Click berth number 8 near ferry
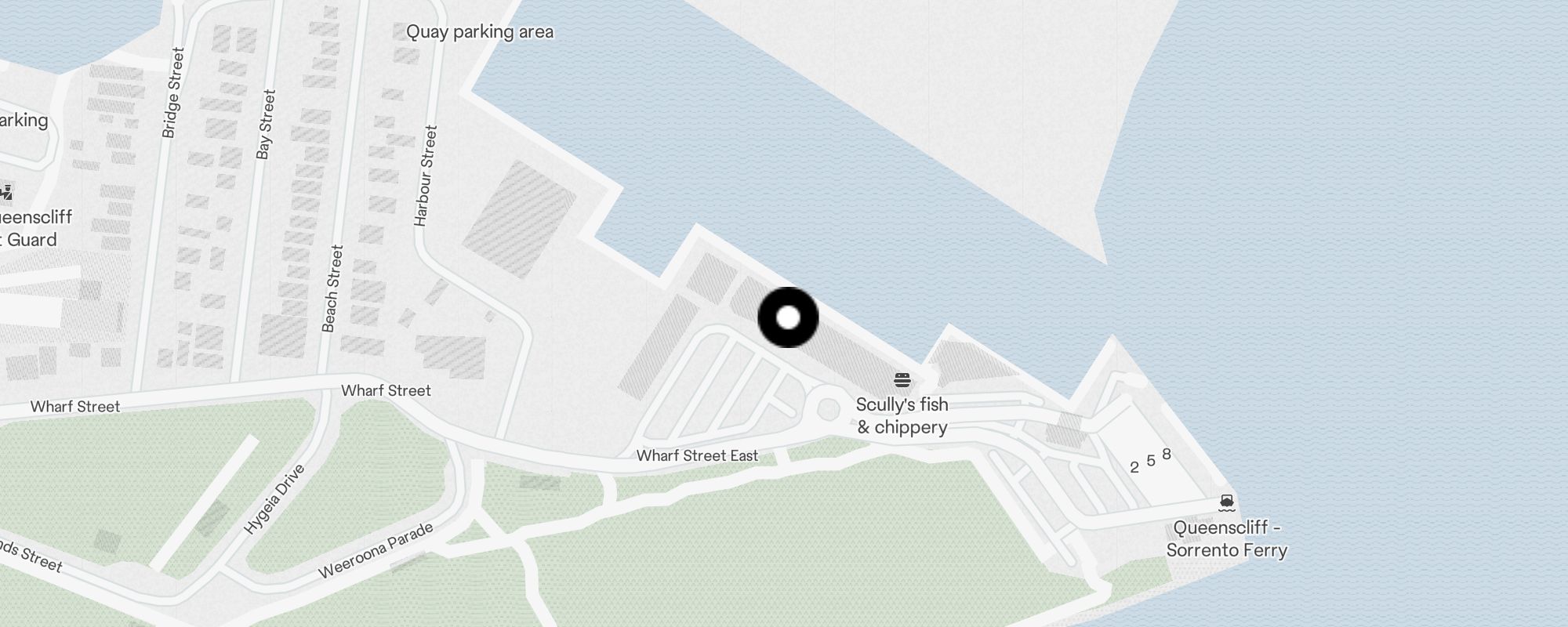 click(x=1167, y=455)
